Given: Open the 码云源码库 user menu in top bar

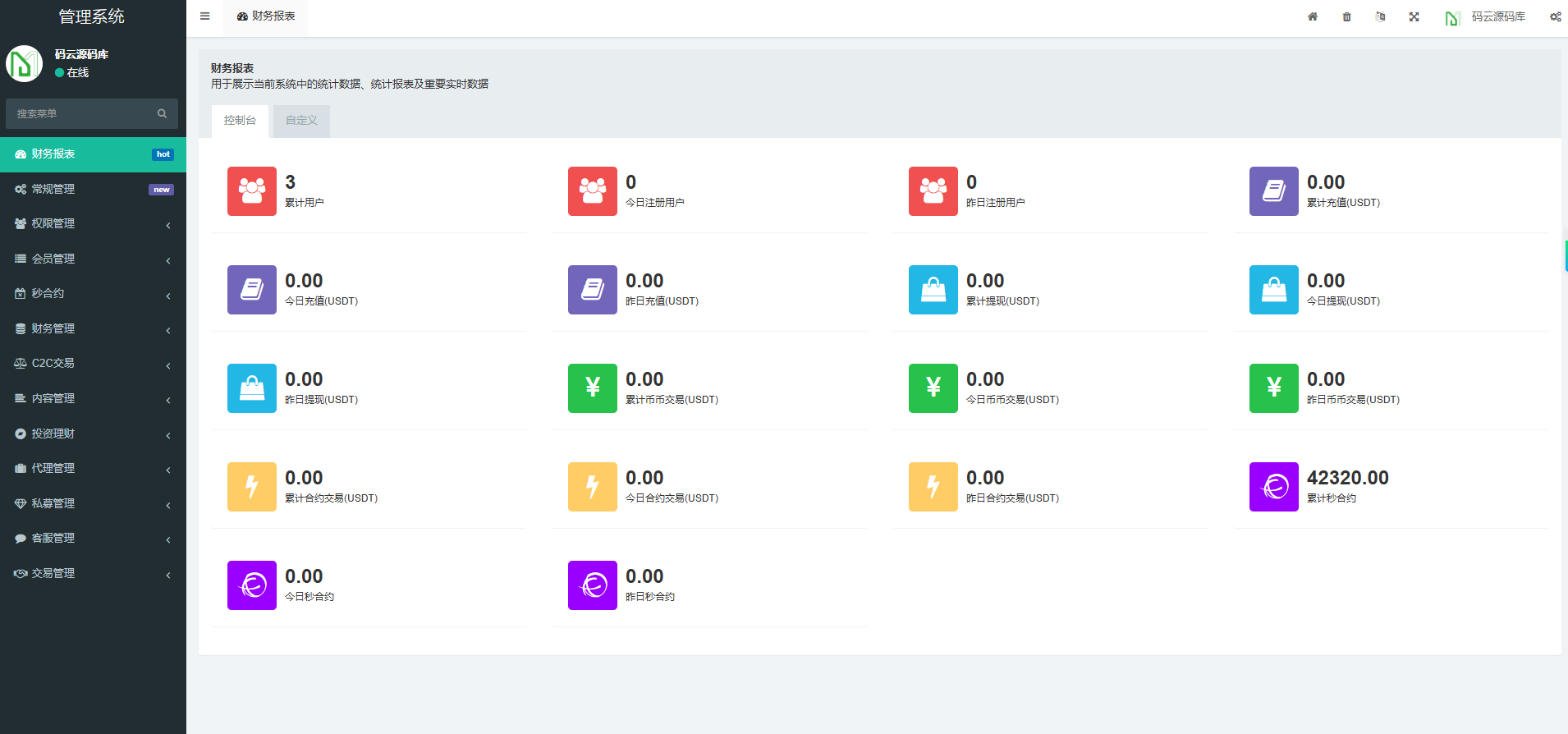Looking at the screenshot, I should [1486, 17].
